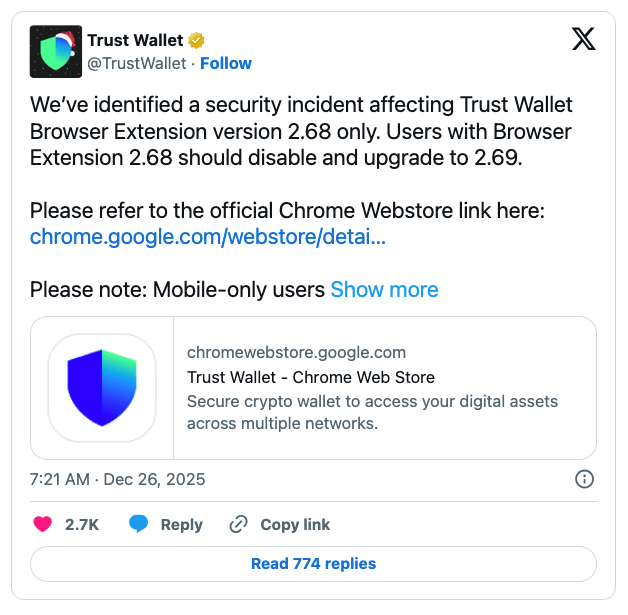628x615 pixels.
Task: Click the 2.7K likes count
Action: click(81, 524)
